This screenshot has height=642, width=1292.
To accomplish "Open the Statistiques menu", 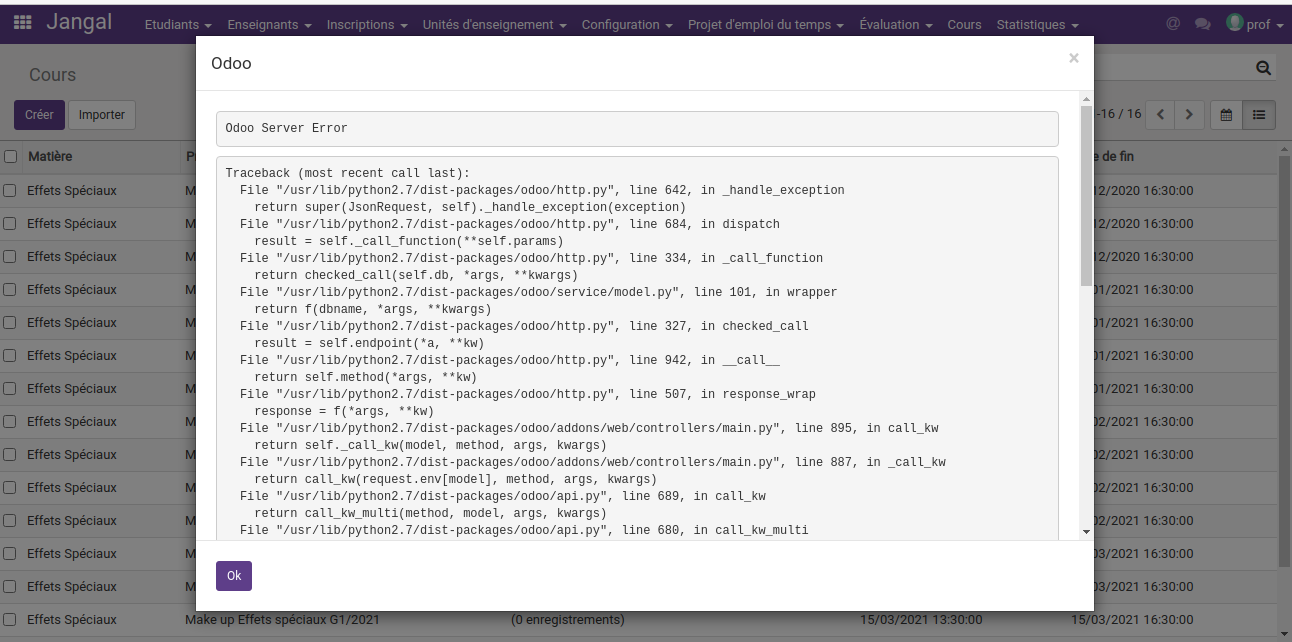I will tap(1037, 24).
